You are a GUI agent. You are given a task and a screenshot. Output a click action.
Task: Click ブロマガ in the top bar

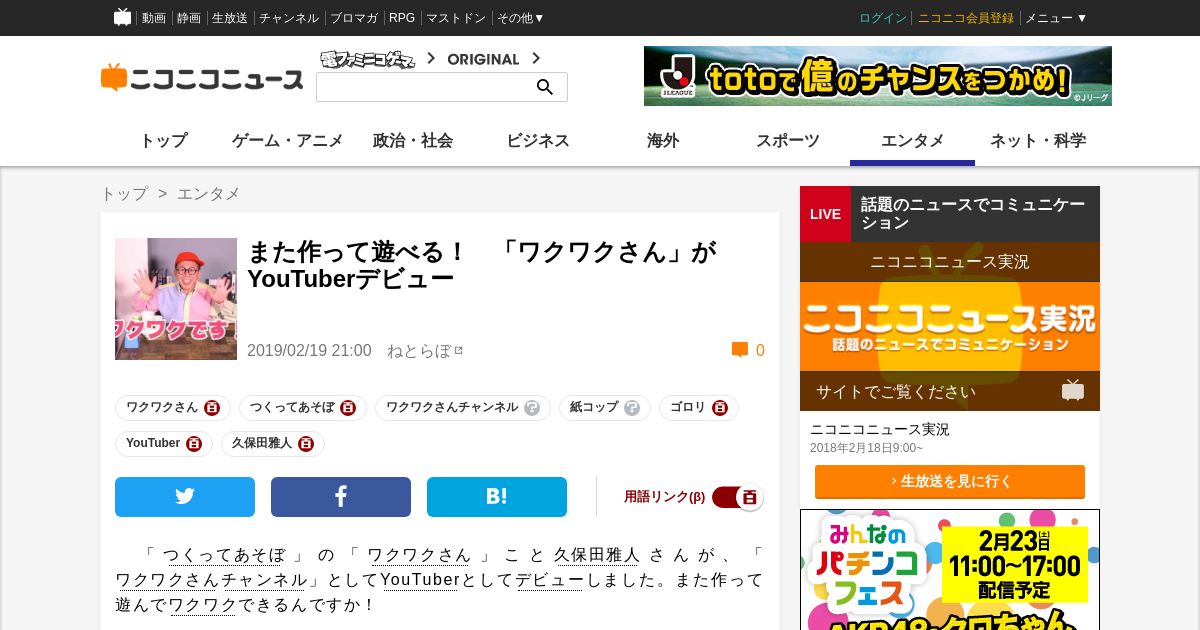pyautogui.click(x=354, y=18)
